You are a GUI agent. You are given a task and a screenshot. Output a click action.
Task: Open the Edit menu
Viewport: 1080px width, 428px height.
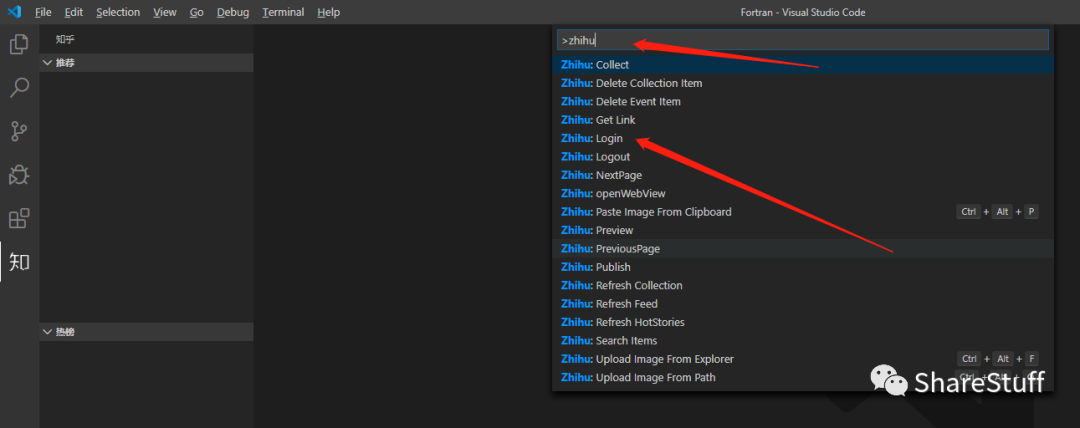pyautogui.click(x=74, y=12)
